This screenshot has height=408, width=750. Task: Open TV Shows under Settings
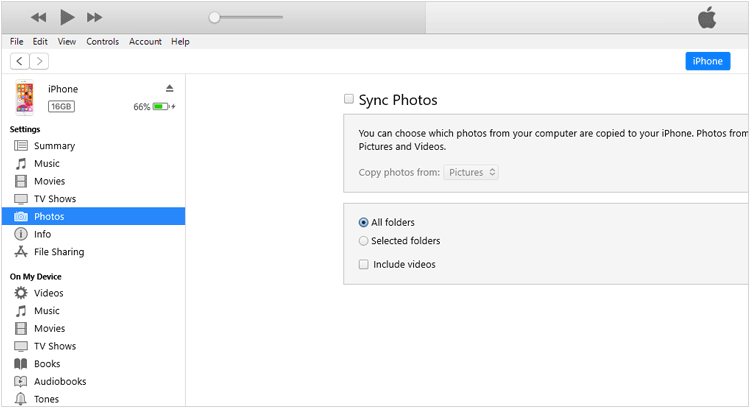(x=55, y=199)
